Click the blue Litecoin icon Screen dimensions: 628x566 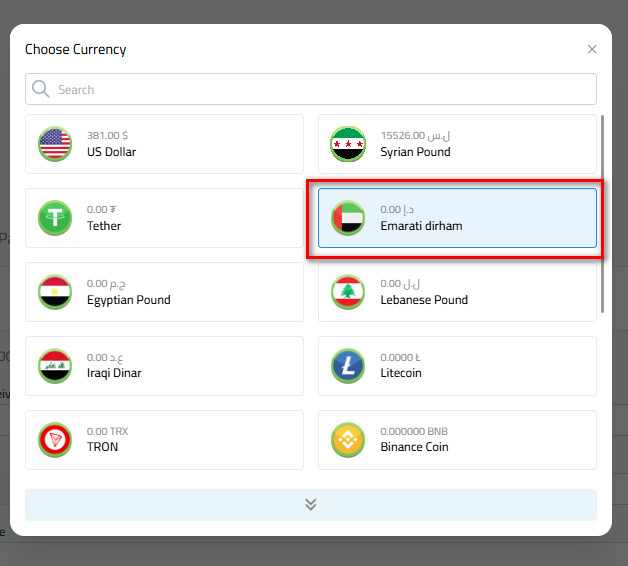point(348,366)
